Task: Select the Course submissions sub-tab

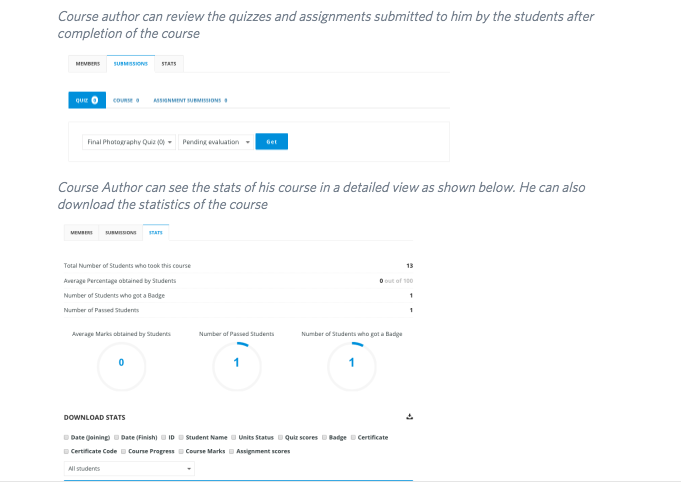Action: 126,100
